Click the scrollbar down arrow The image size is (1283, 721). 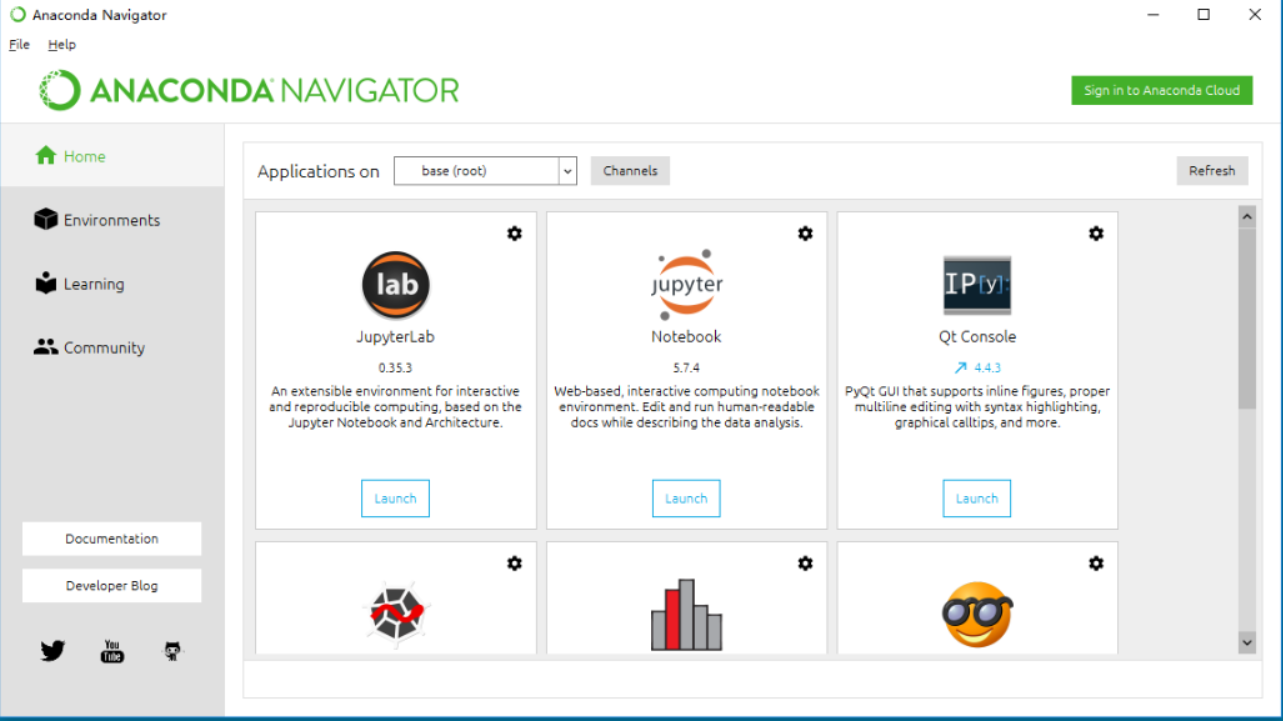click(x=1247, y=642)
